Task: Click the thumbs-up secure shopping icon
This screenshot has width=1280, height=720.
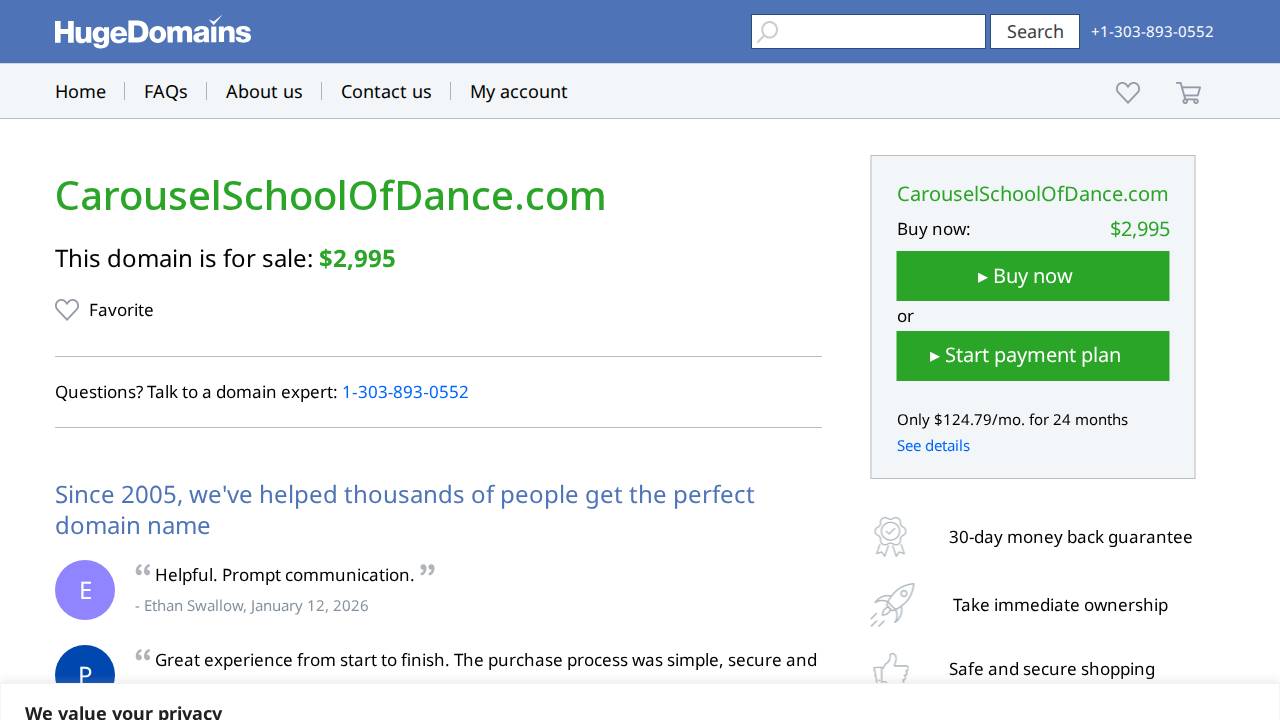Action: click(x=890, y=669)
